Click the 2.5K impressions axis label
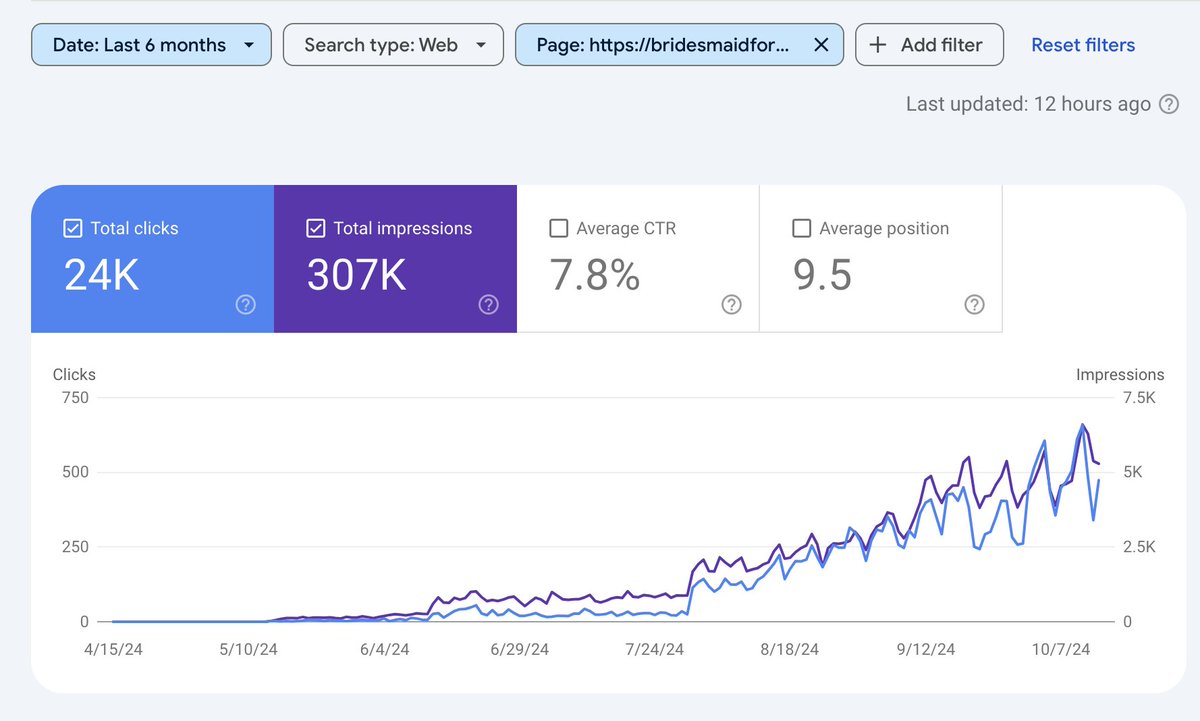1200x721 pixels. (1140, 547)
